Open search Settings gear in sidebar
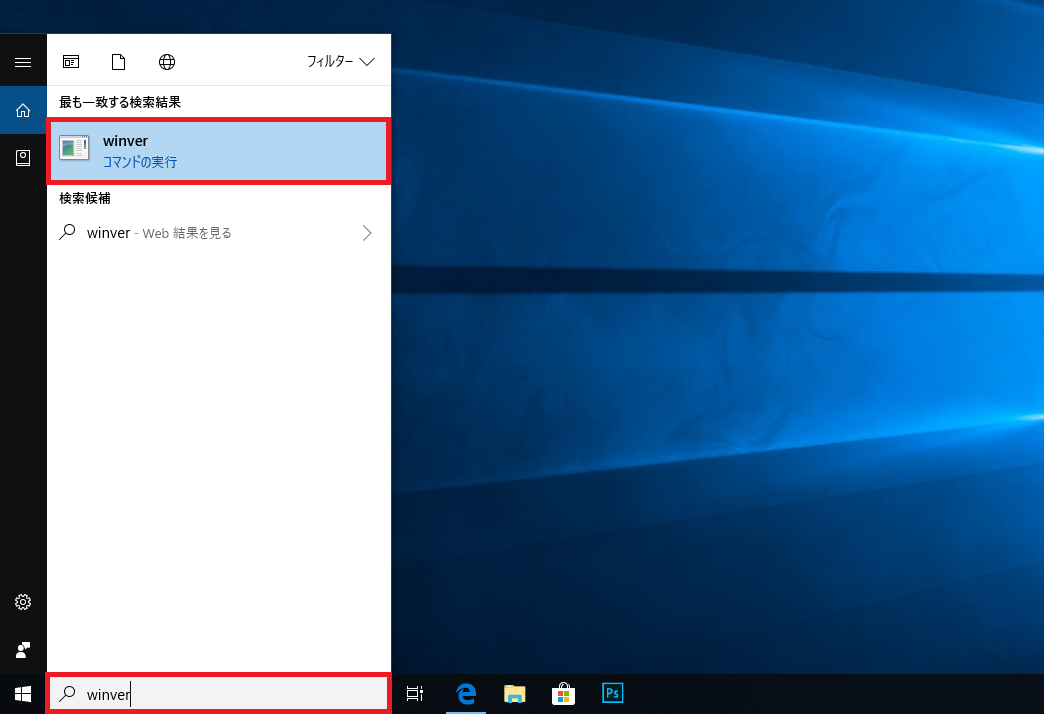The height and width of the screenshot is (714, 1044). click(x=23, y=602)
